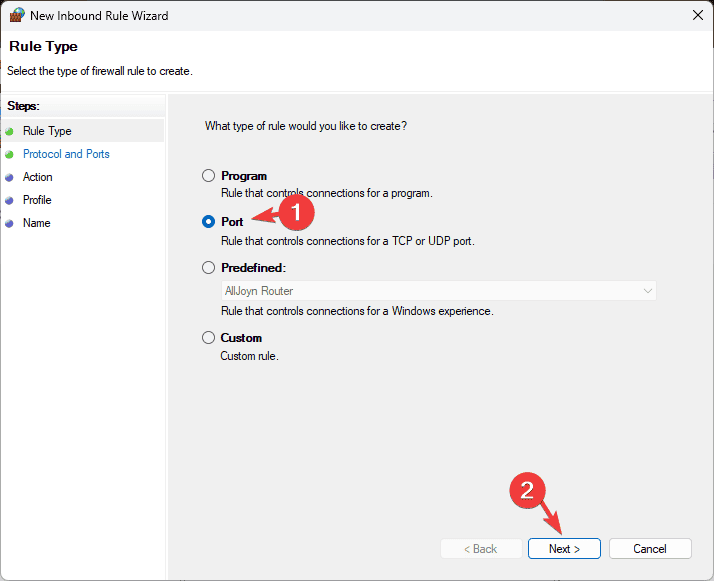Select the Rule Type step

point(47,131)
